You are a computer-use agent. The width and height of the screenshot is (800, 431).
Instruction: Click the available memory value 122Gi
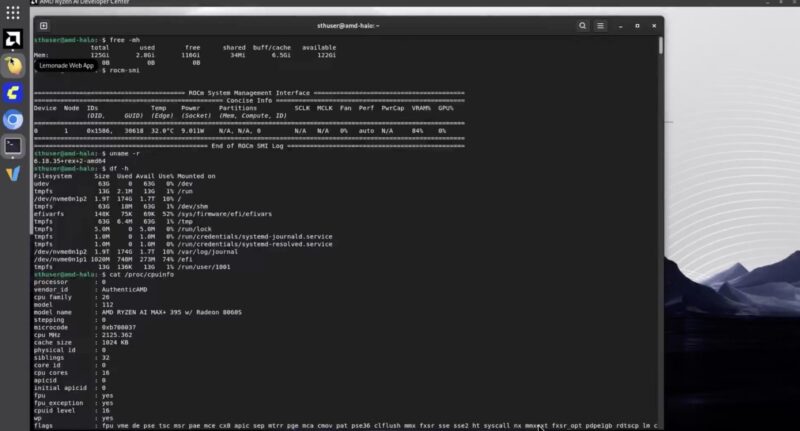click(x=327, y=55)
